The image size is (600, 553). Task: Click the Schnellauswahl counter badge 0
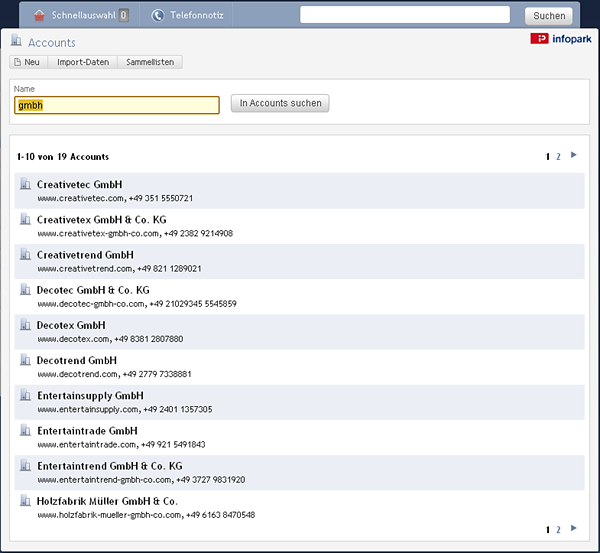(123, 15)
